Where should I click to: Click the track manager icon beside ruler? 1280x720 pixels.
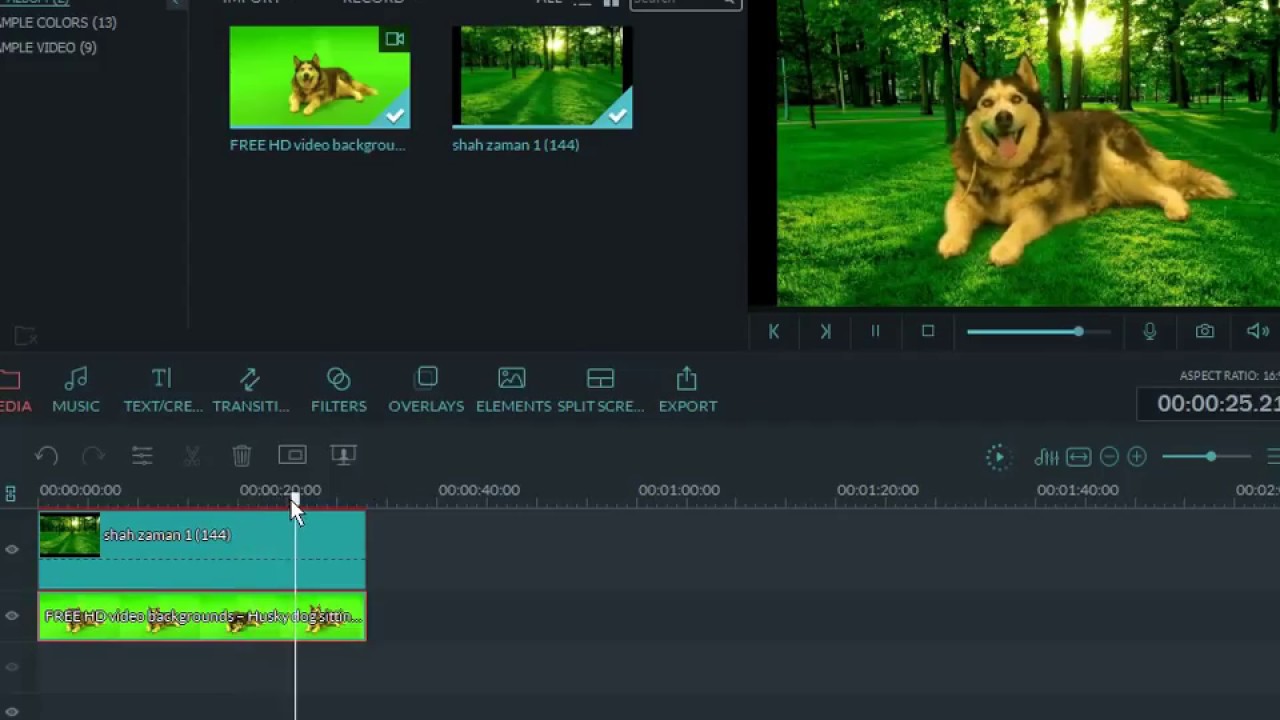click(x=10, y=494)
